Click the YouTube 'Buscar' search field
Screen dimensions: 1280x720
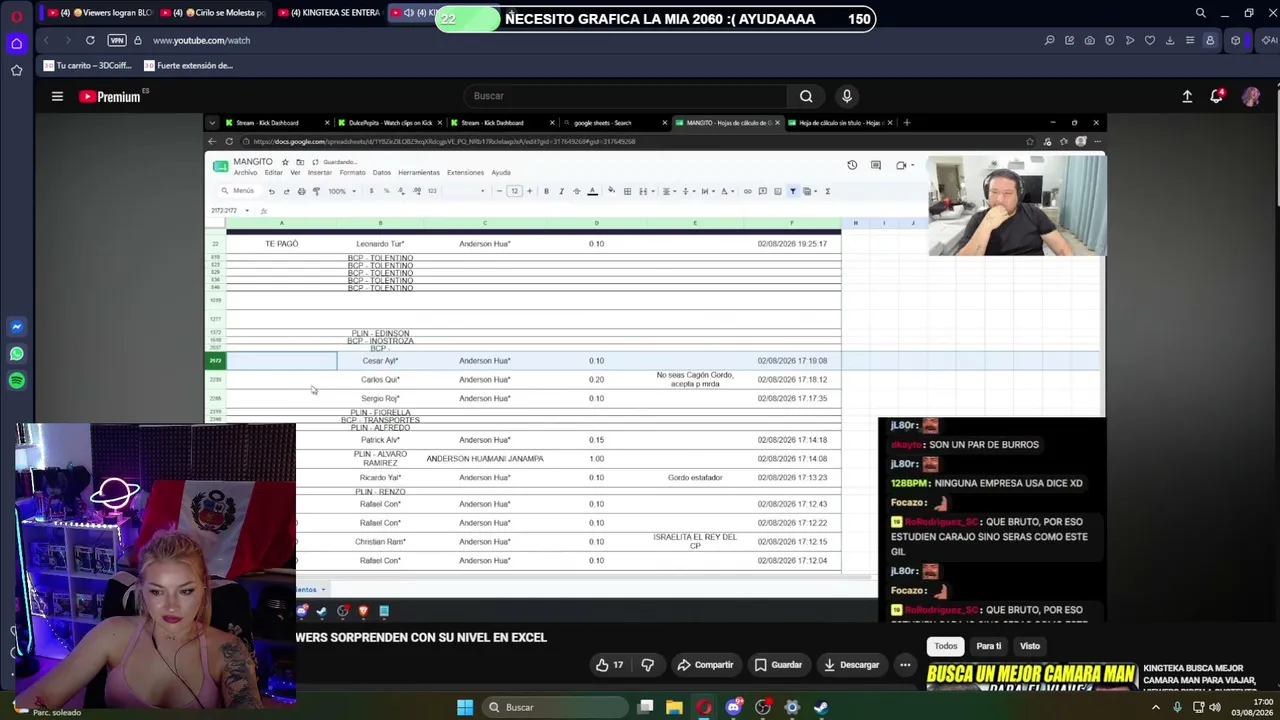(x=628, y=96)
